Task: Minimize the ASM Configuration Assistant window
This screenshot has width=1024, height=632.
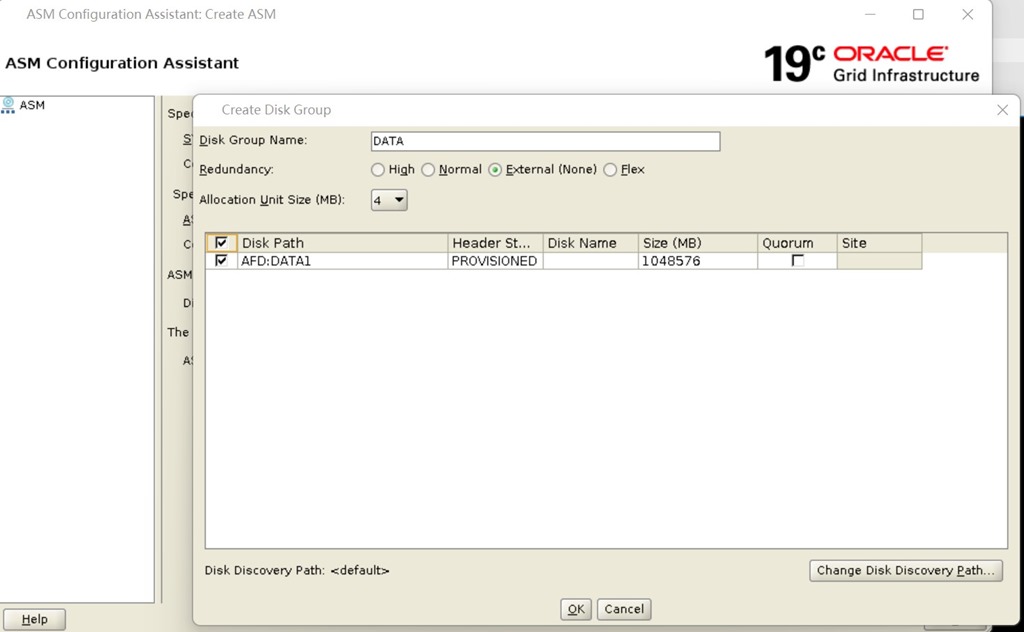Action: (x=870, y=14)
